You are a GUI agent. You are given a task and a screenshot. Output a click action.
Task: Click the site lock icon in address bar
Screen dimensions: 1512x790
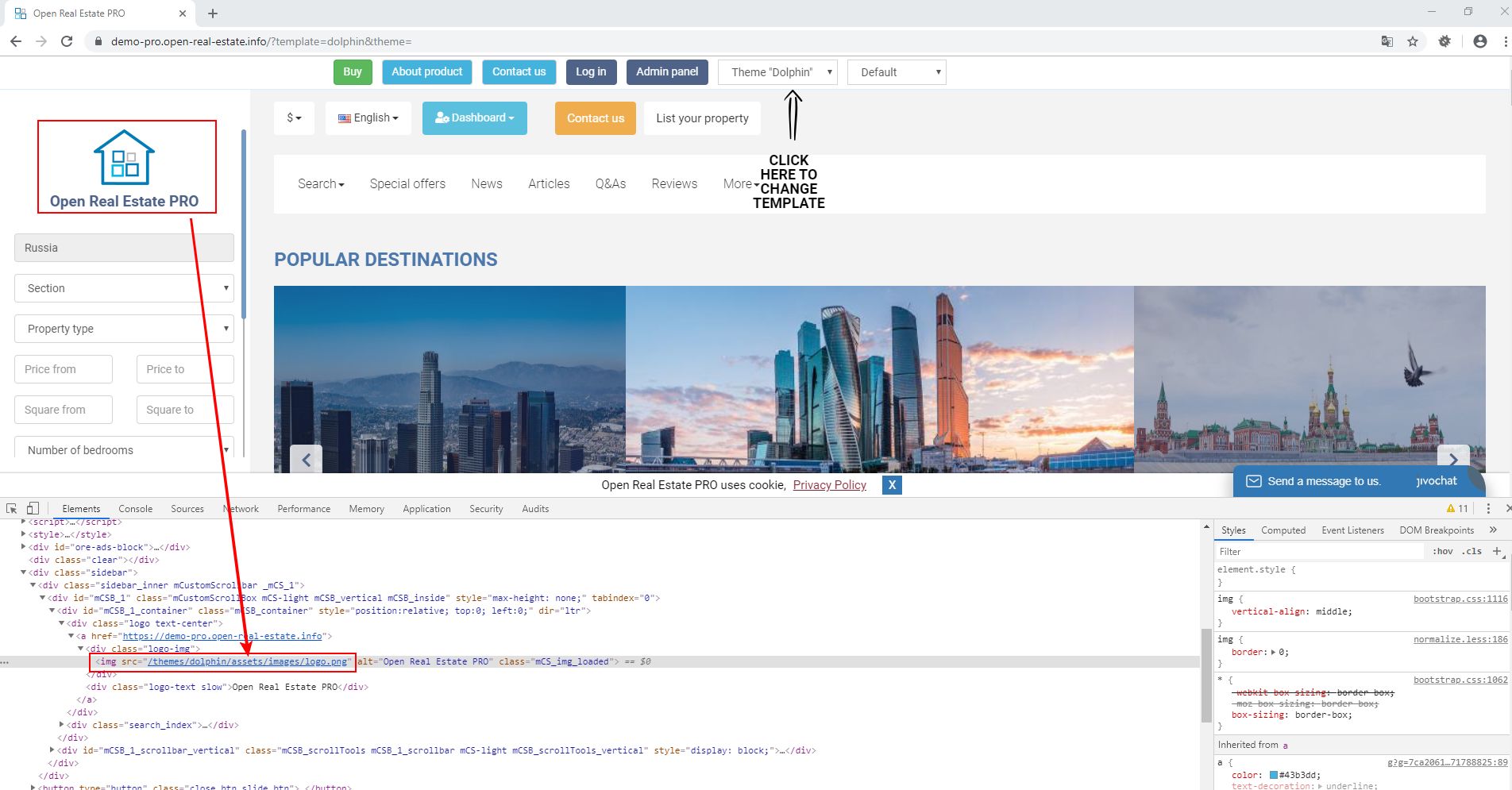point(98,41)
